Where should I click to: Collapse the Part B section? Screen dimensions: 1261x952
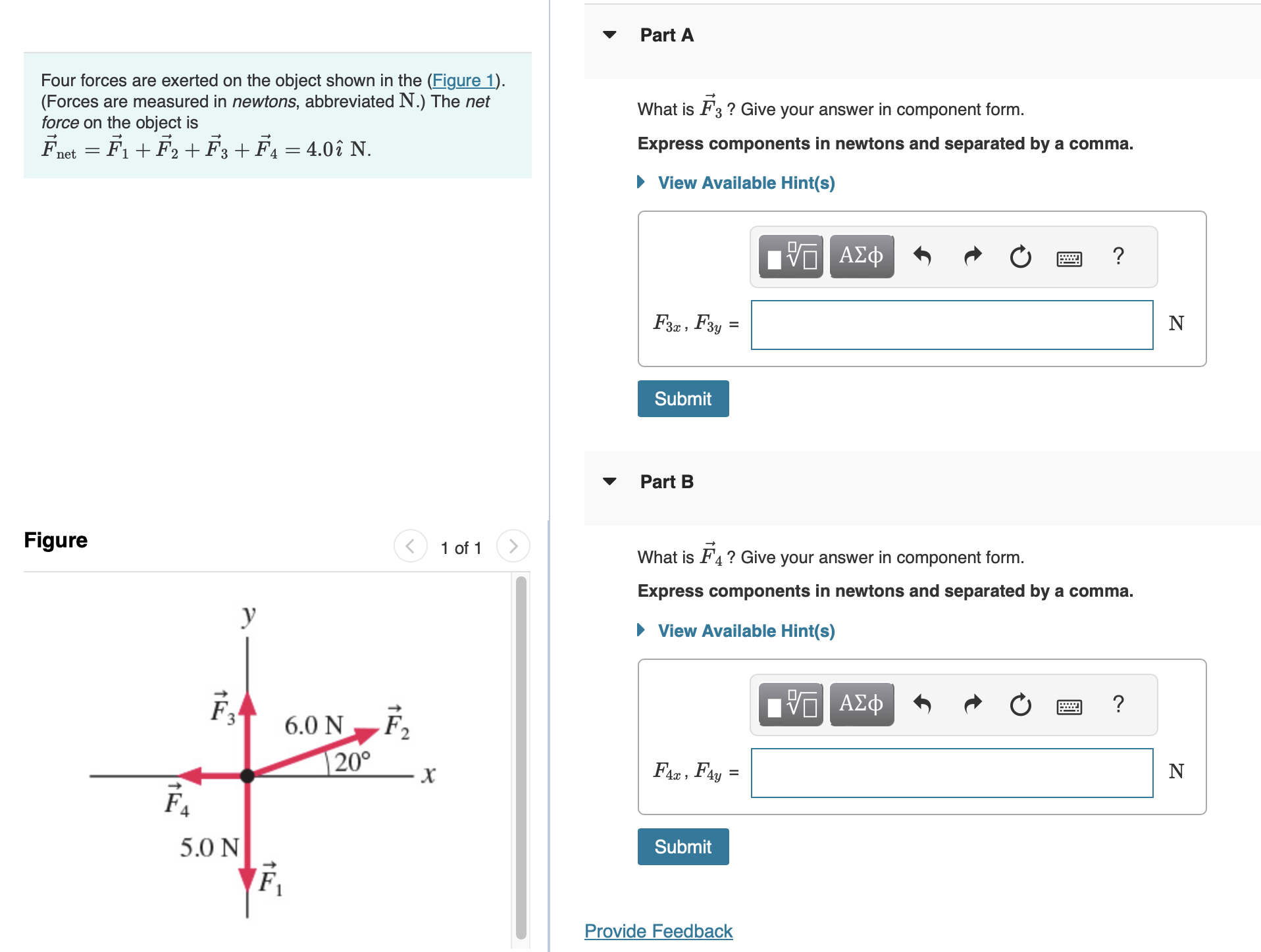point(611,481)
